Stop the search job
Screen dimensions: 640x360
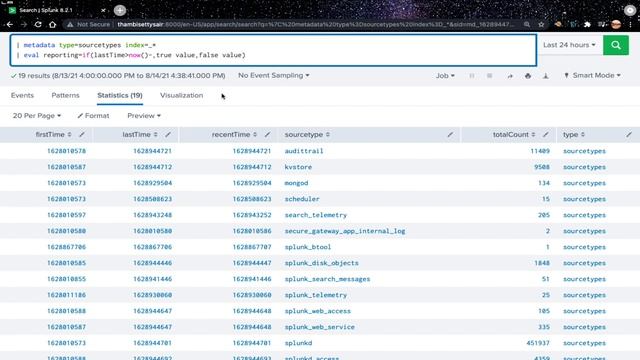point(489,76)
